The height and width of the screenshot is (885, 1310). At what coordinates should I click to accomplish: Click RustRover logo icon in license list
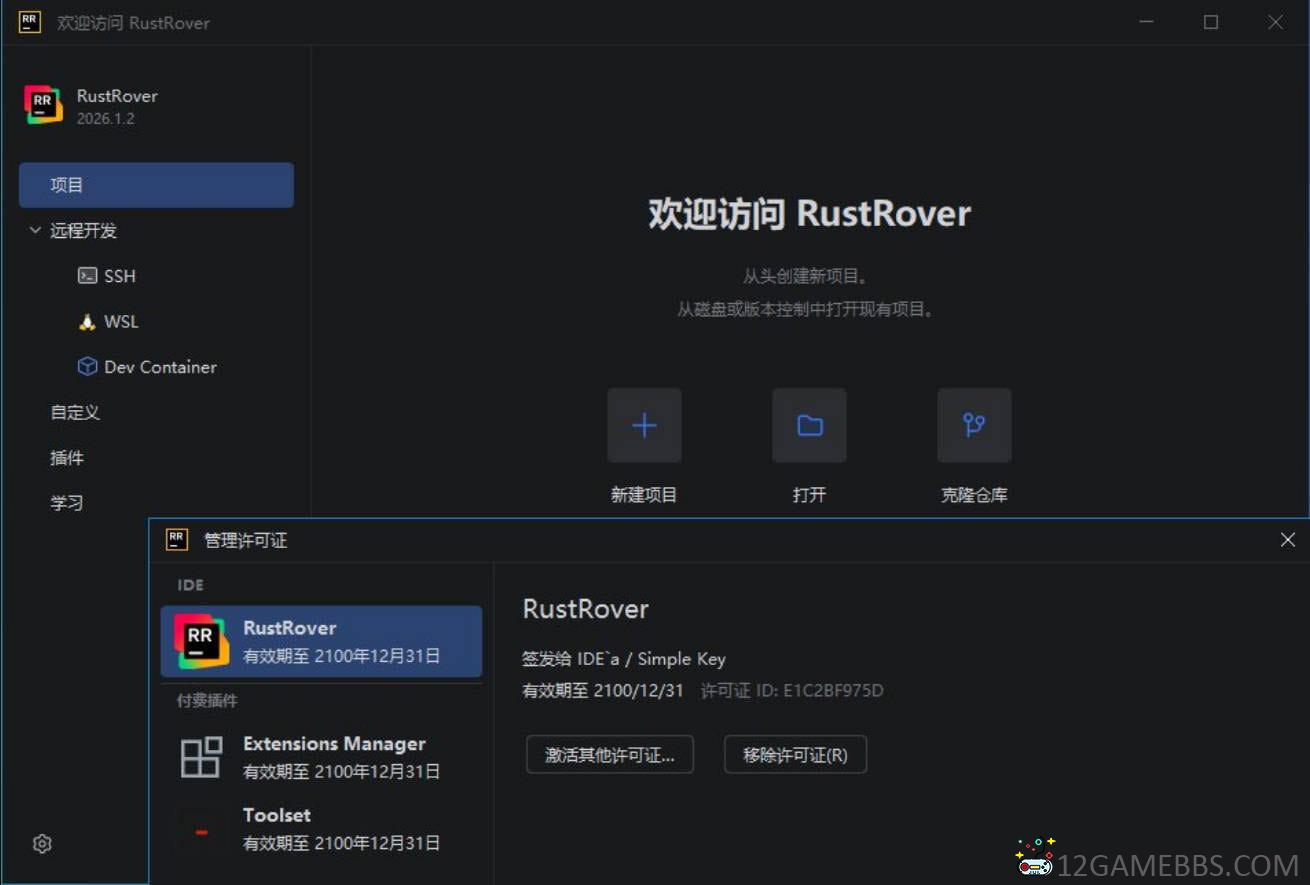[x=201, y=641]
